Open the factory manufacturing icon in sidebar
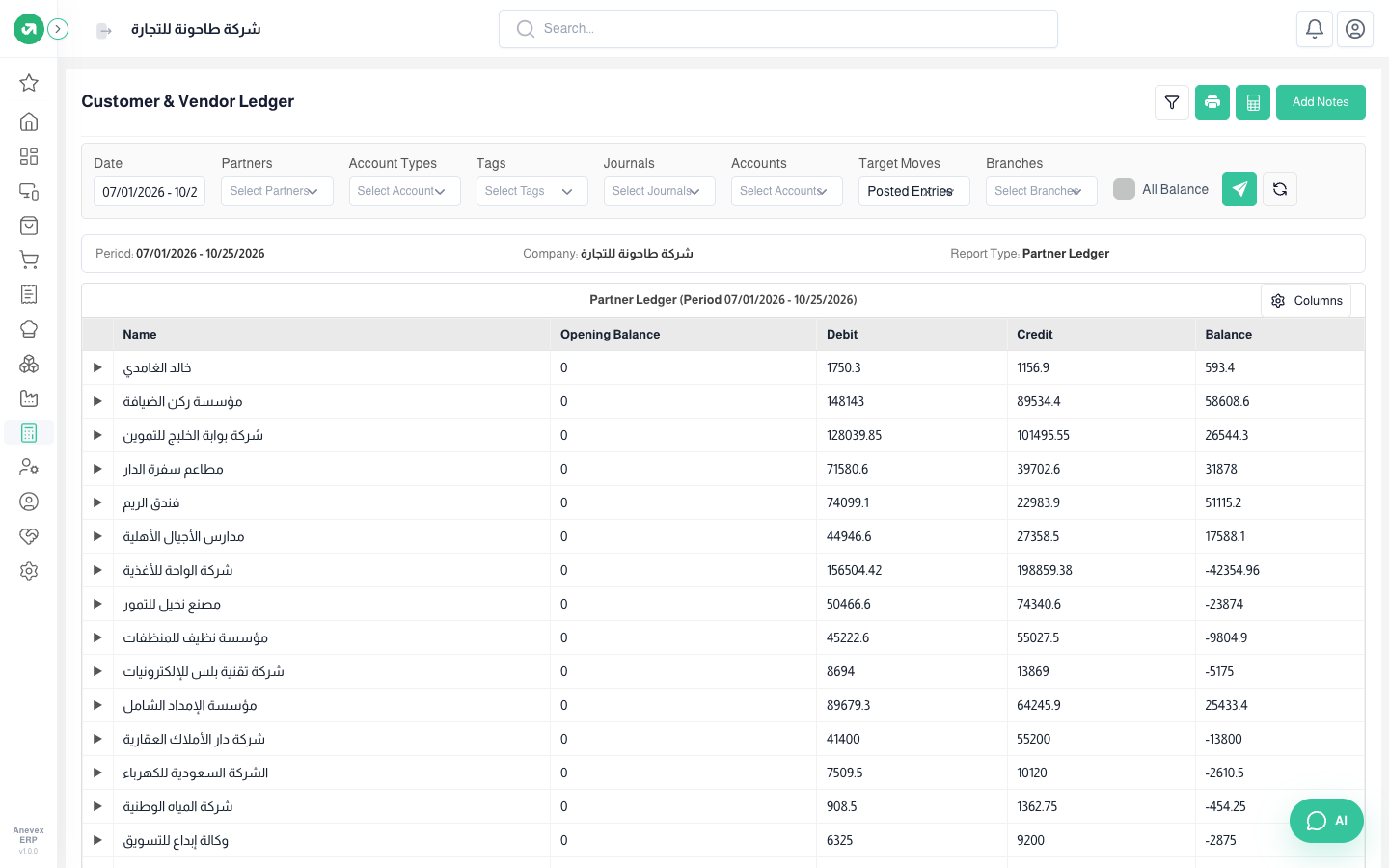1389x868 pixels. point(29,398)
